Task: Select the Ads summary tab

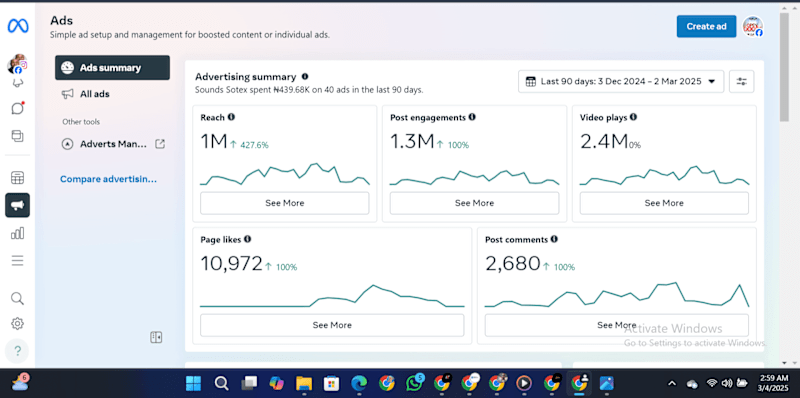Action: pos(112,68)
